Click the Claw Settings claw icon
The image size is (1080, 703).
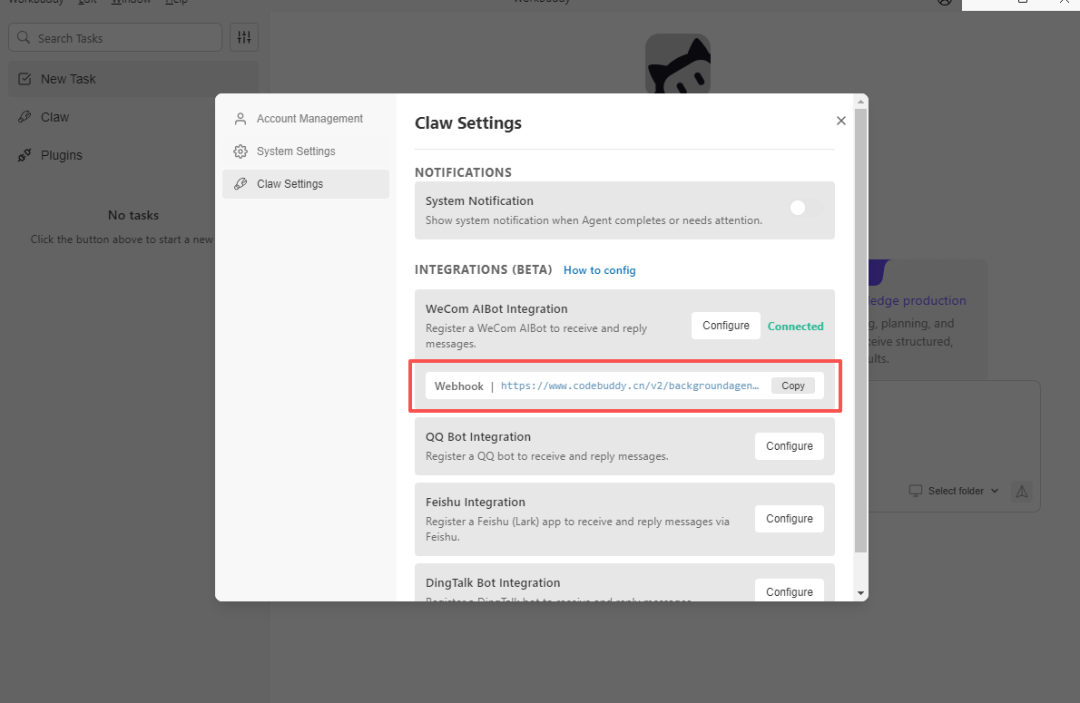point(240,184)
